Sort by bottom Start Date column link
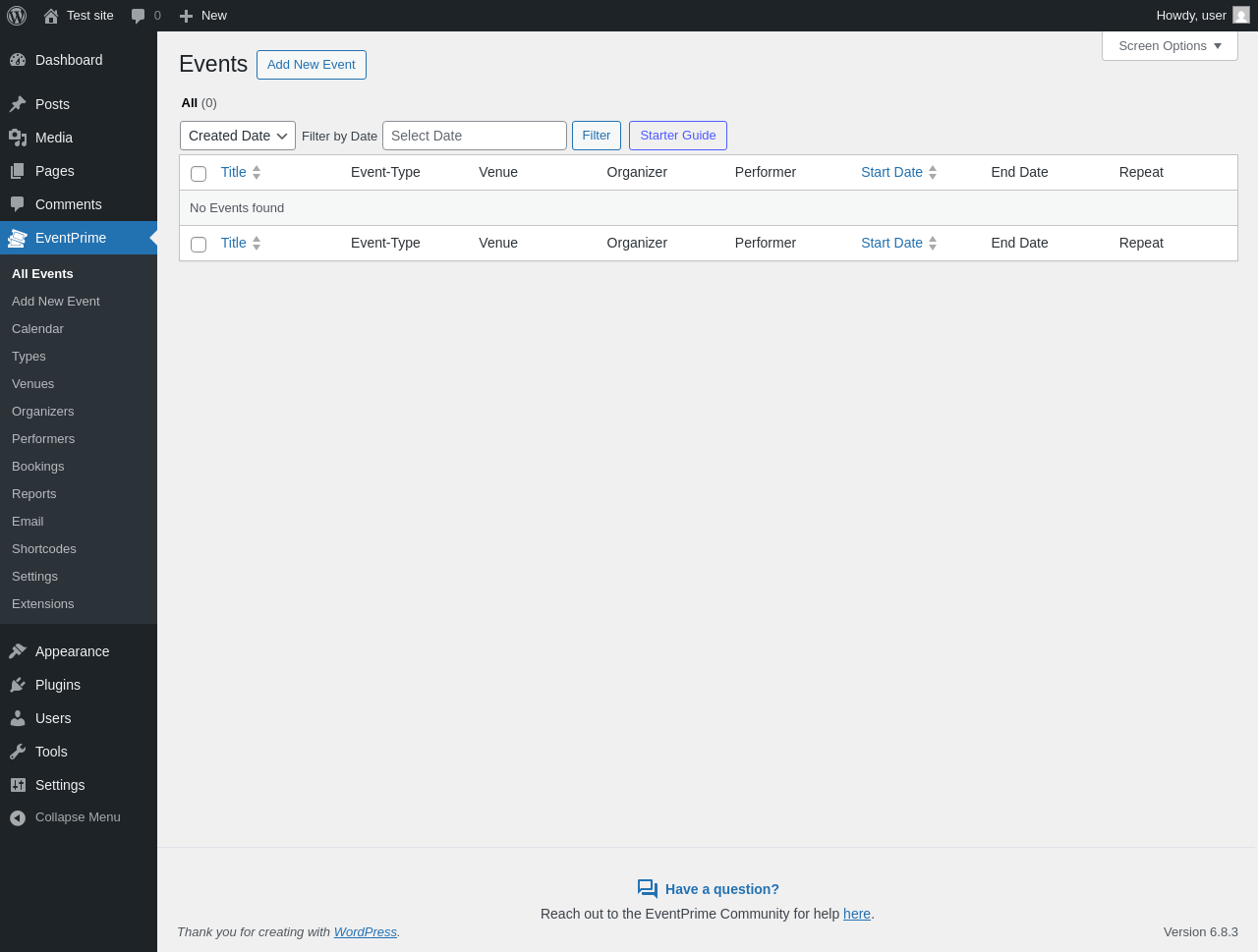This screenshot has height=952, width=1258. [x=891, y=243]
